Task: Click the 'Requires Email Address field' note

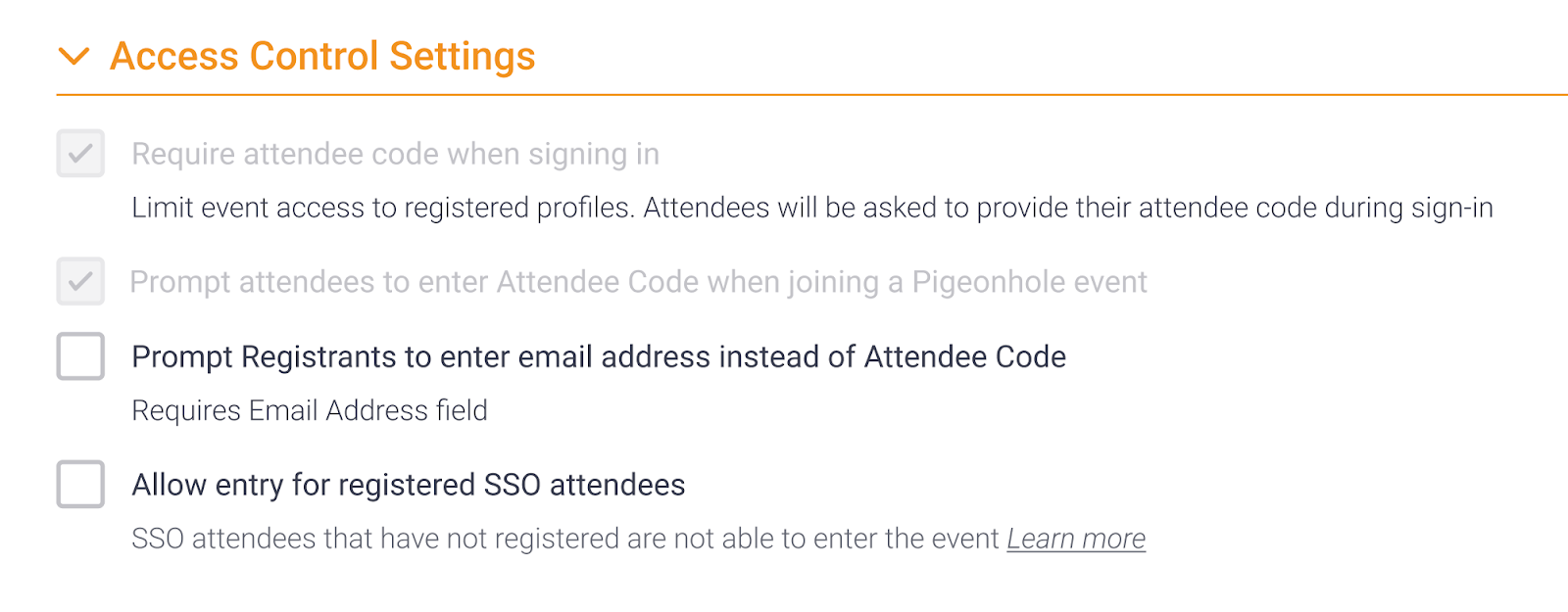Action: (309, 410)
